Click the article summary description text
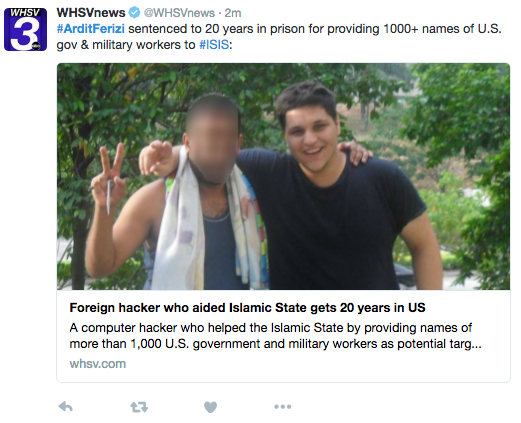 pos(275,336)
